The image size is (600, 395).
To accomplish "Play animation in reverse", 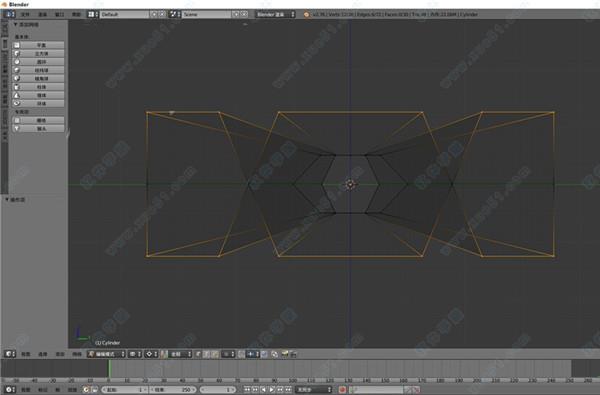I will 264,390.
